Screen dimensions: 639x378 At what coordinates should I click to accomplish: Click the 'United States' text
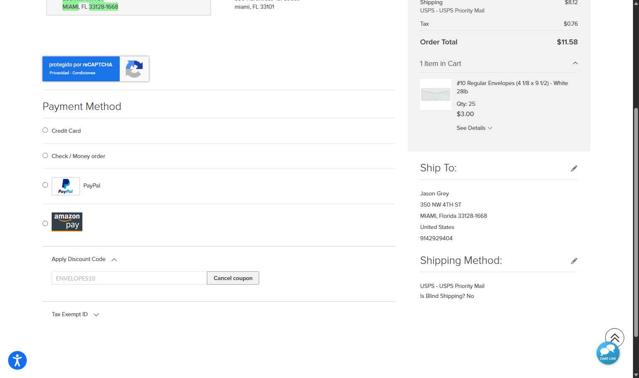tap(437, 227)
